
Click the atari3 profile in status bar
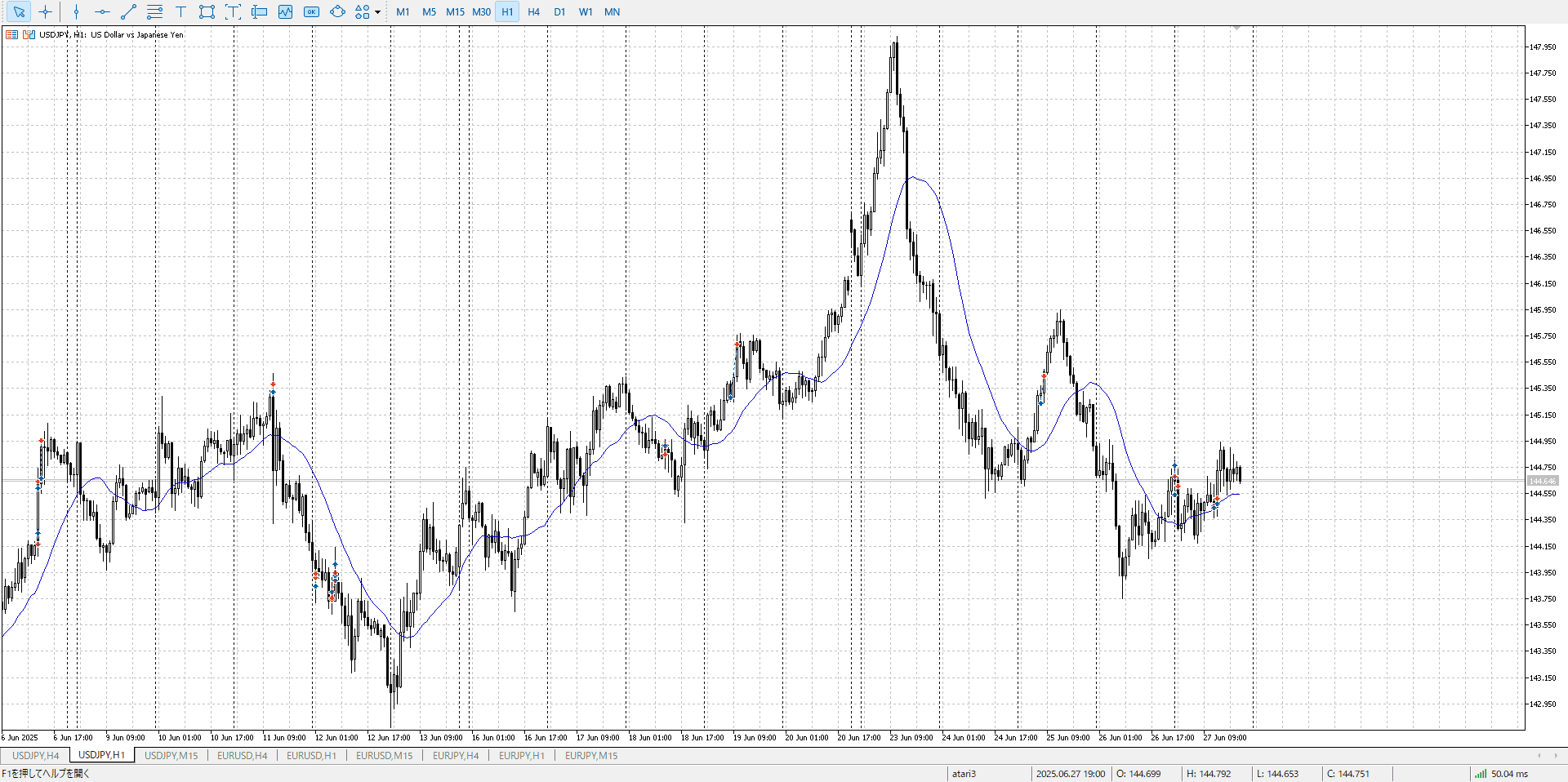point(964,774)
